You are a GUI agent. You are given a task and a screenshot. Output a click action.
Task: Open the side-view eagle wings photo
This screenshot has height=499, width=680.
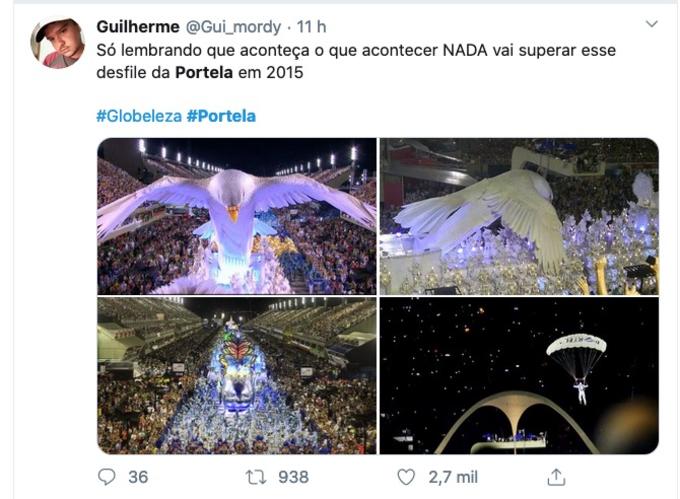(x=519, y=215)
